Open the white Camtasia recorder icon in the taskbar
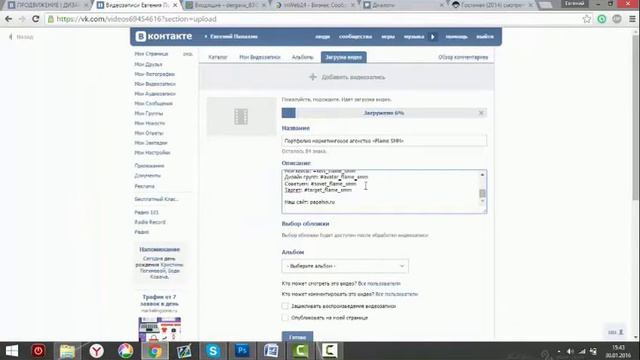This screenshot has width=640, height=360. pos(330,351)
